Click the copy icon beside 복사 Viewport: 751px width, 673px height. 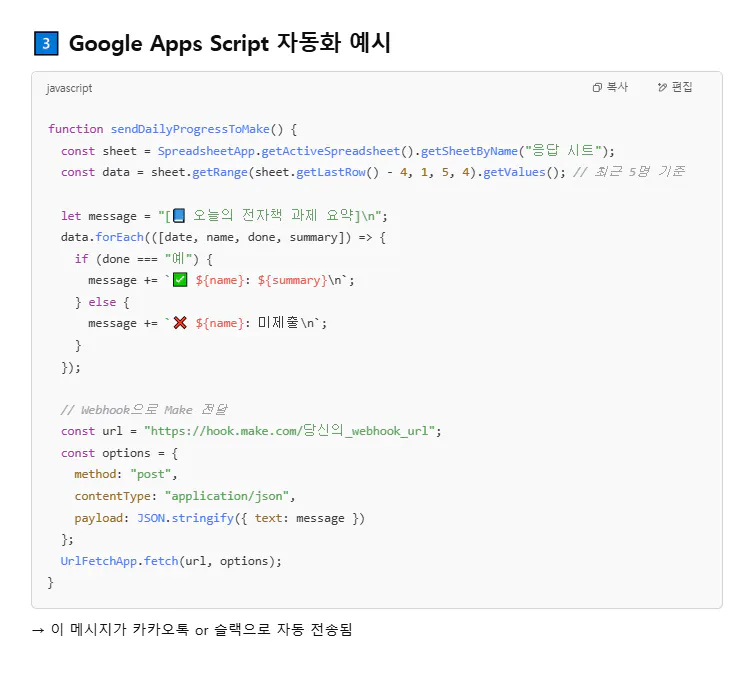pyautogui.click(x=597, y=88)
